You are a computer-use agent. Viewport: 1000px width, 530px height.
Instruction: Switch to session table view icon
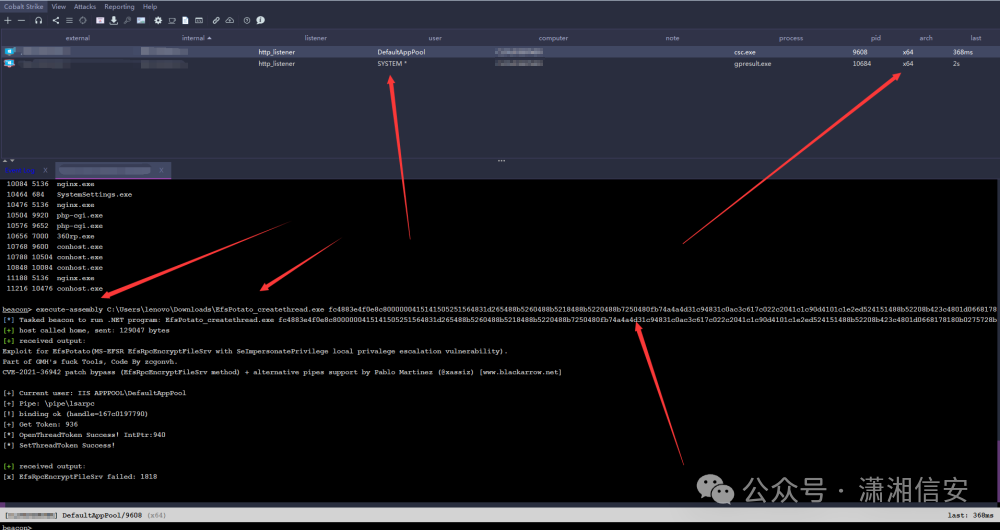coord(70,20)
